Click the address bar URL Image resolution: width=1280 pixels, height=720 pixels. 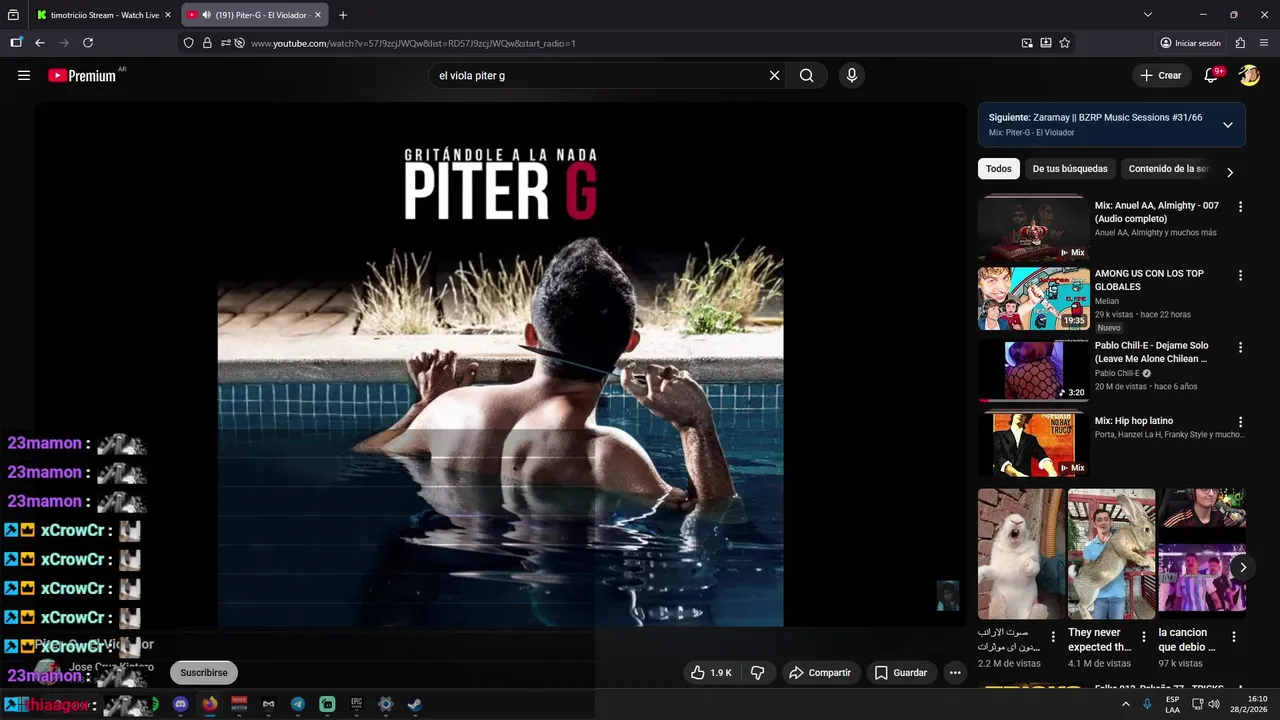[413, 43]
